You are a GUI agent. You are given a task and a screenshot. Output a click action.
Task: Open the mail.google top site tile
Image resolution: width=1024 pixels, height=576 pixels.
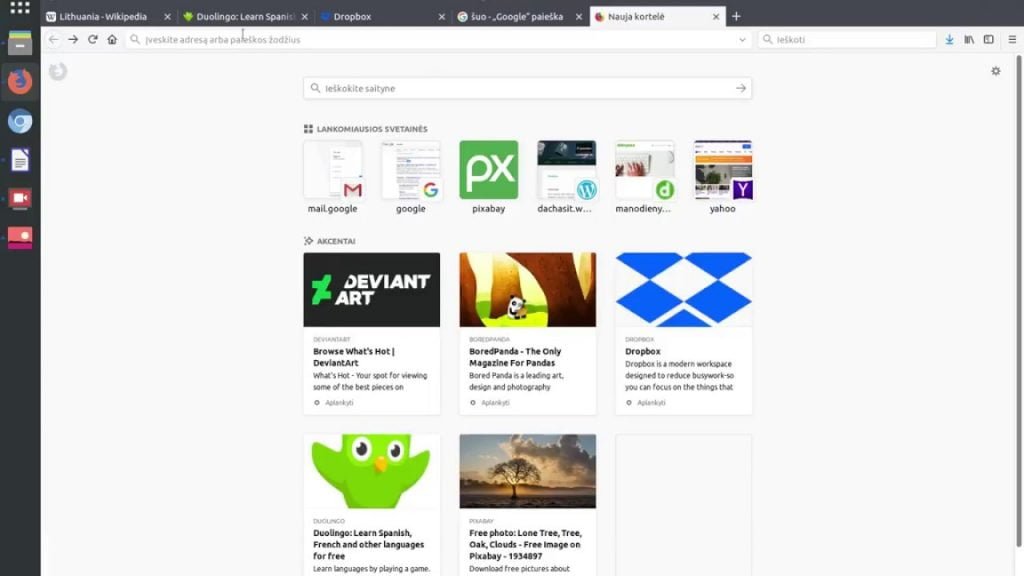(332, 170)
